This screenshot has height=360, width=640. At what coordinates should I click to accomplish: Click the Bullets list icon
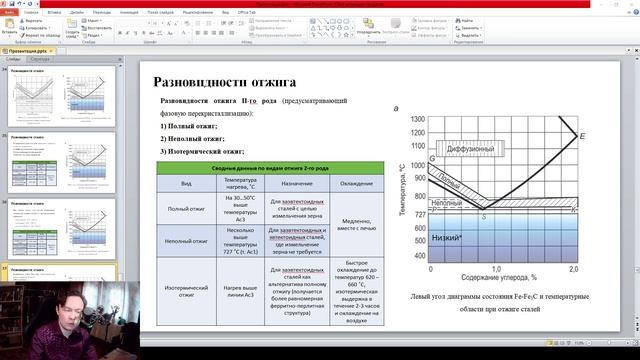pos(199,23)
